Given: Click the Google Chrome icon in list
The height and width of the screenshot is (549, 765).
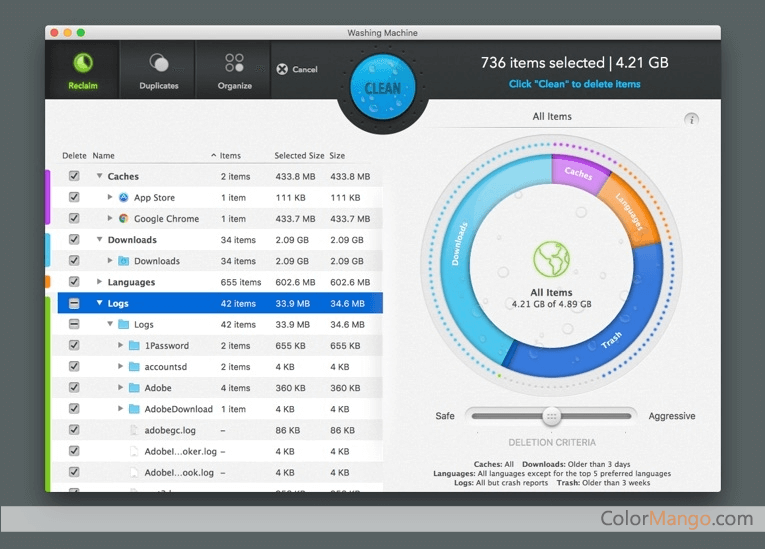Looking at the screenshot, I should pyautogui.click(x=124, y=219).
